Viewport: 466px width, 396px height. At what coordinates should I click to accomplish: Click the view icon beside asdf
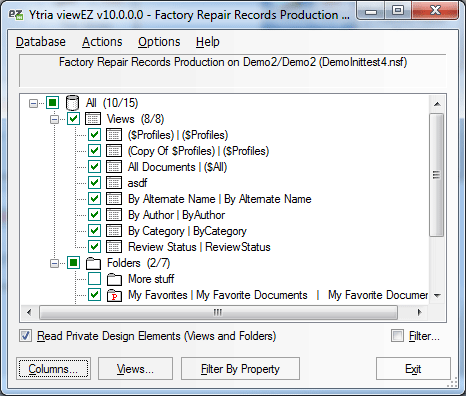pyautogui.click(x=114, y=183)
